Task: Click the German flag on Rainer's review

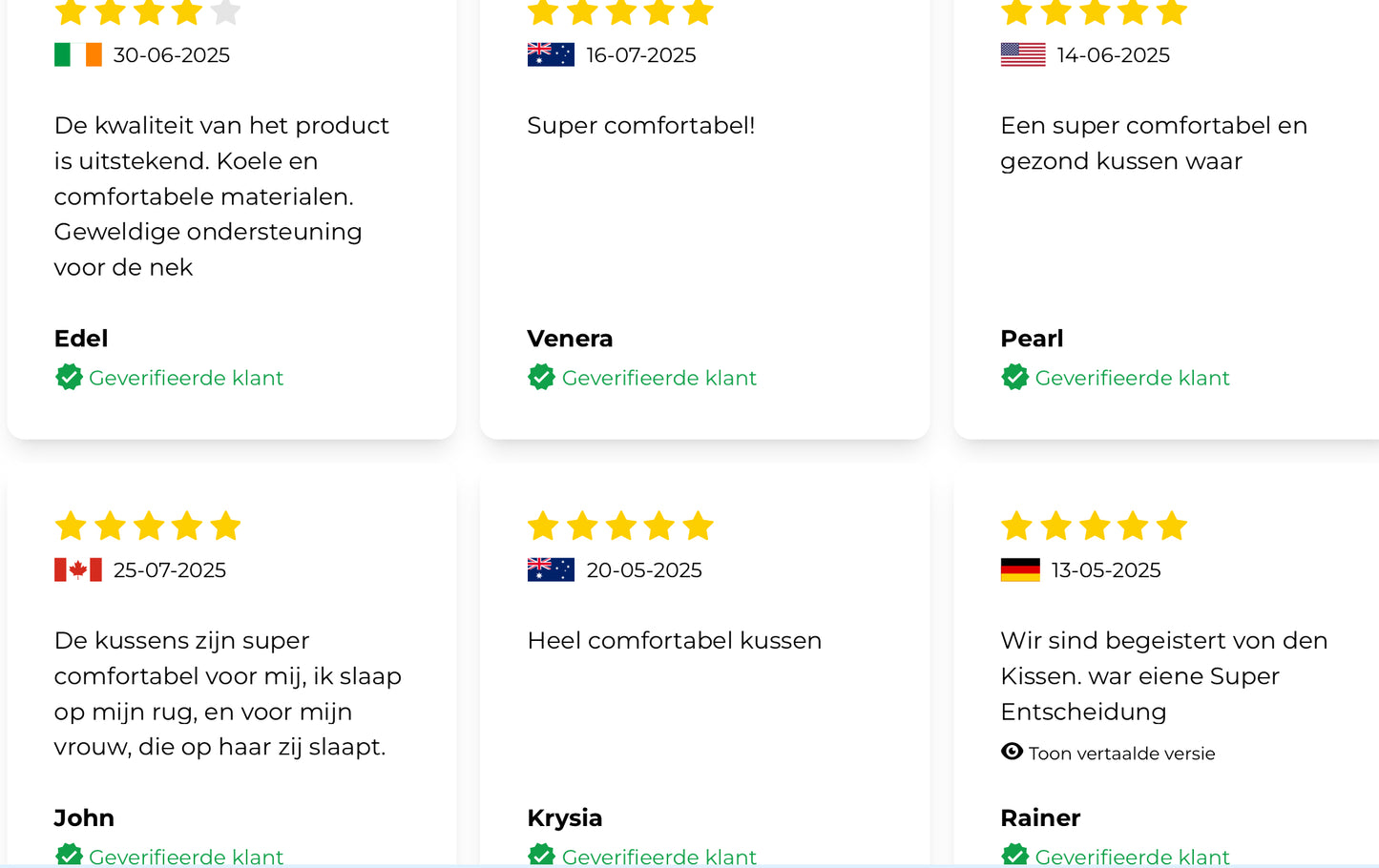Action: pyautogui.click(x=1020, y=570)
